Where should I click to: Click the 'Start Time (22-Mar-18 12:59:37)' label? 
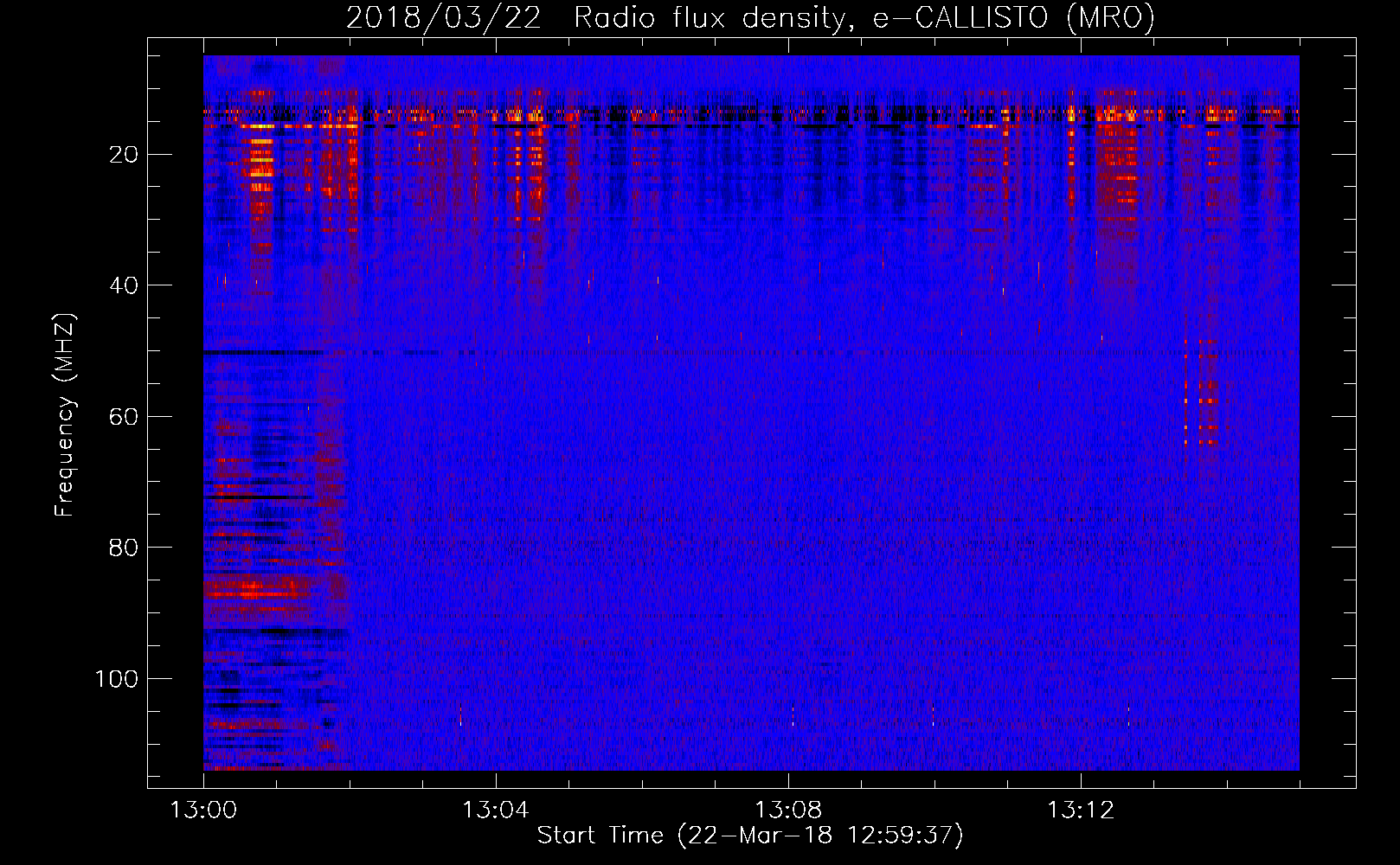point(750,836)
